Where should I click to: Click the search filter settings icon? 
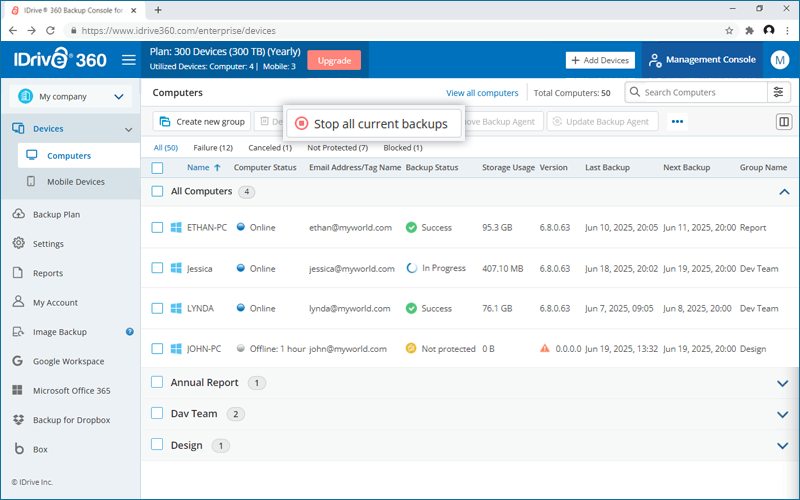point(779,92)
